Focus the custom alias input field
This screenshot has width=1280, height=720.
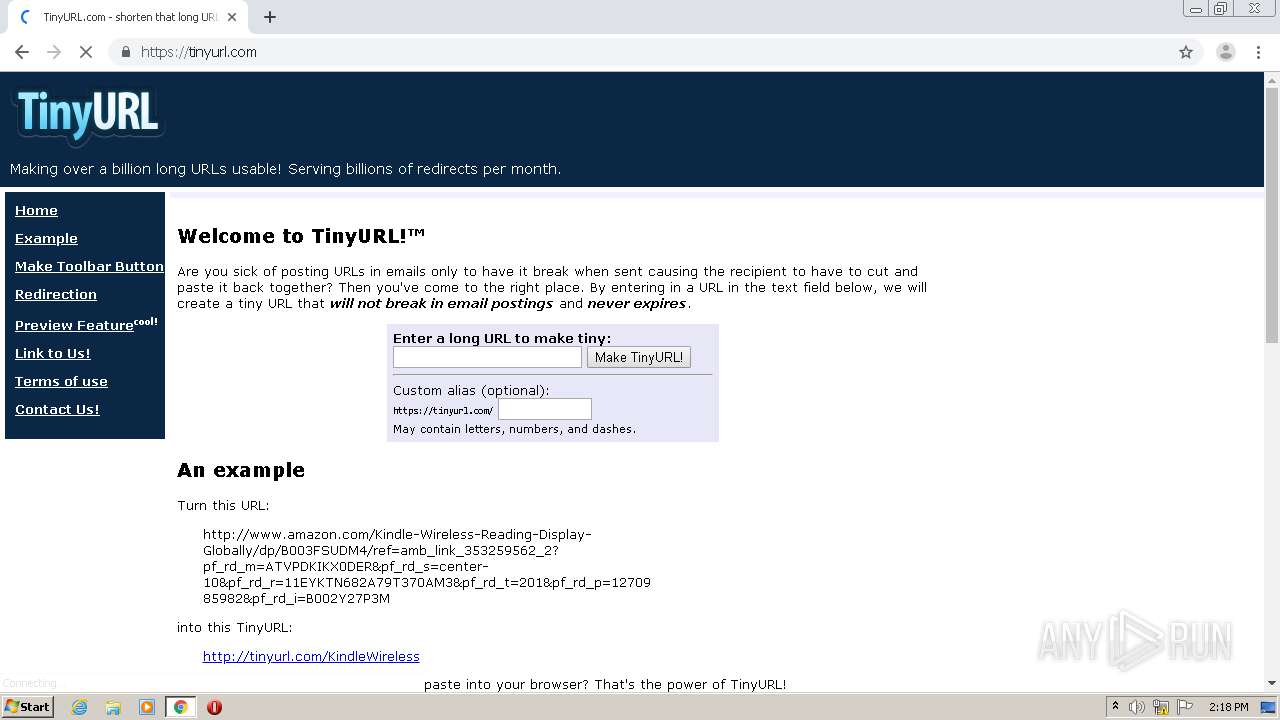[545, 409]
